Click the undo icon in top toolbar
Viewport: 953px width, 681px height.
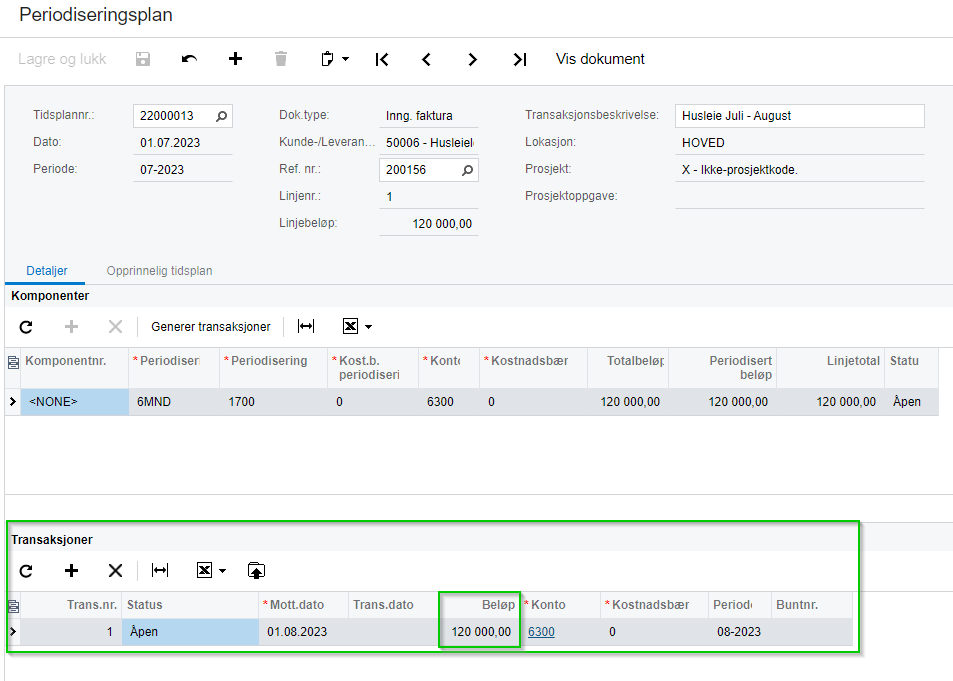[x=189, y=59]
